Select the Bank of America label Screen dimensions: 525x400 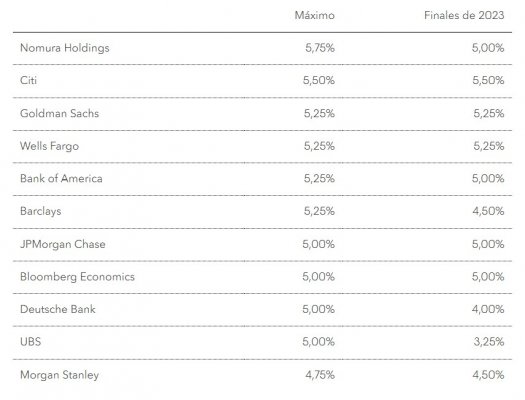(x=61, y=178)
